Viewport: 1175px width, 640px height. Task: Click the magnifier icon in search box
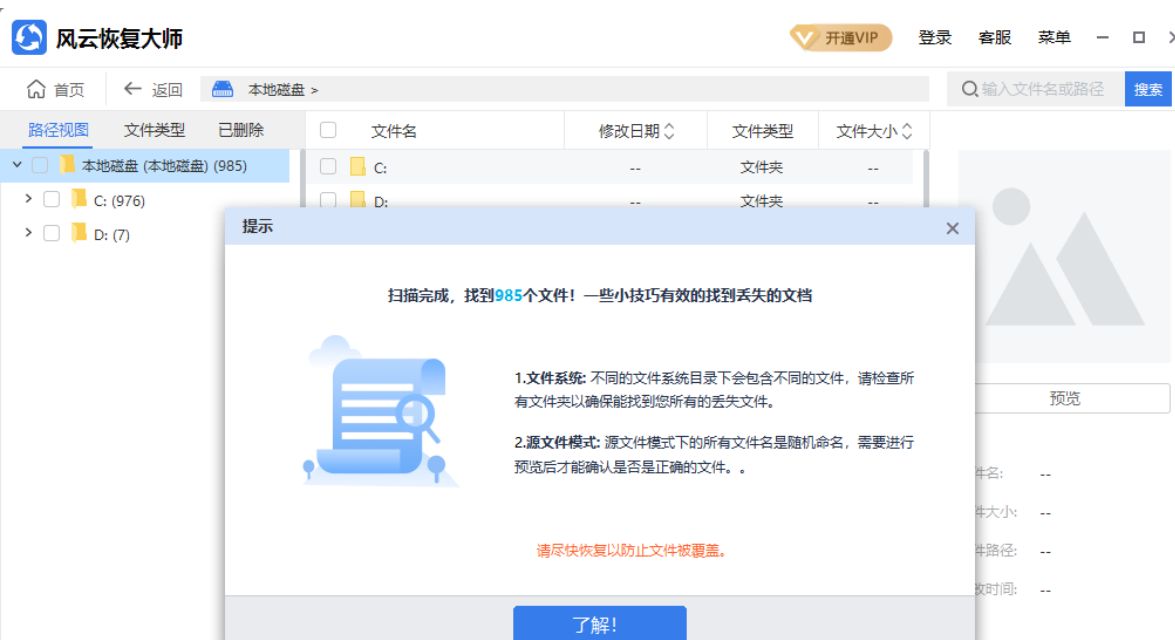[969, 89]
